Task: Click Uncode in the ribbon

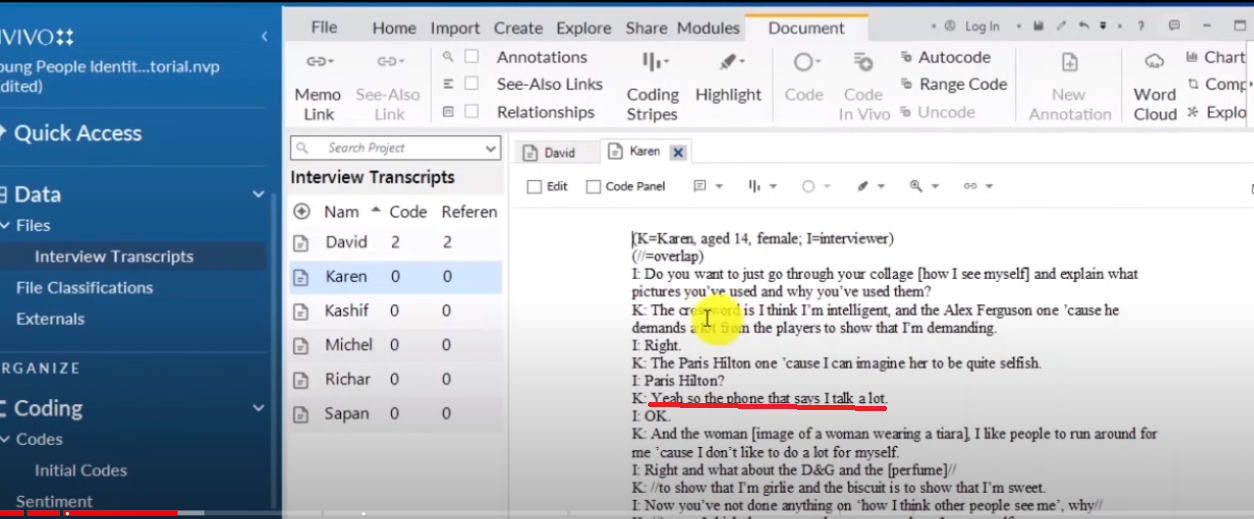Action: [937, 112]
